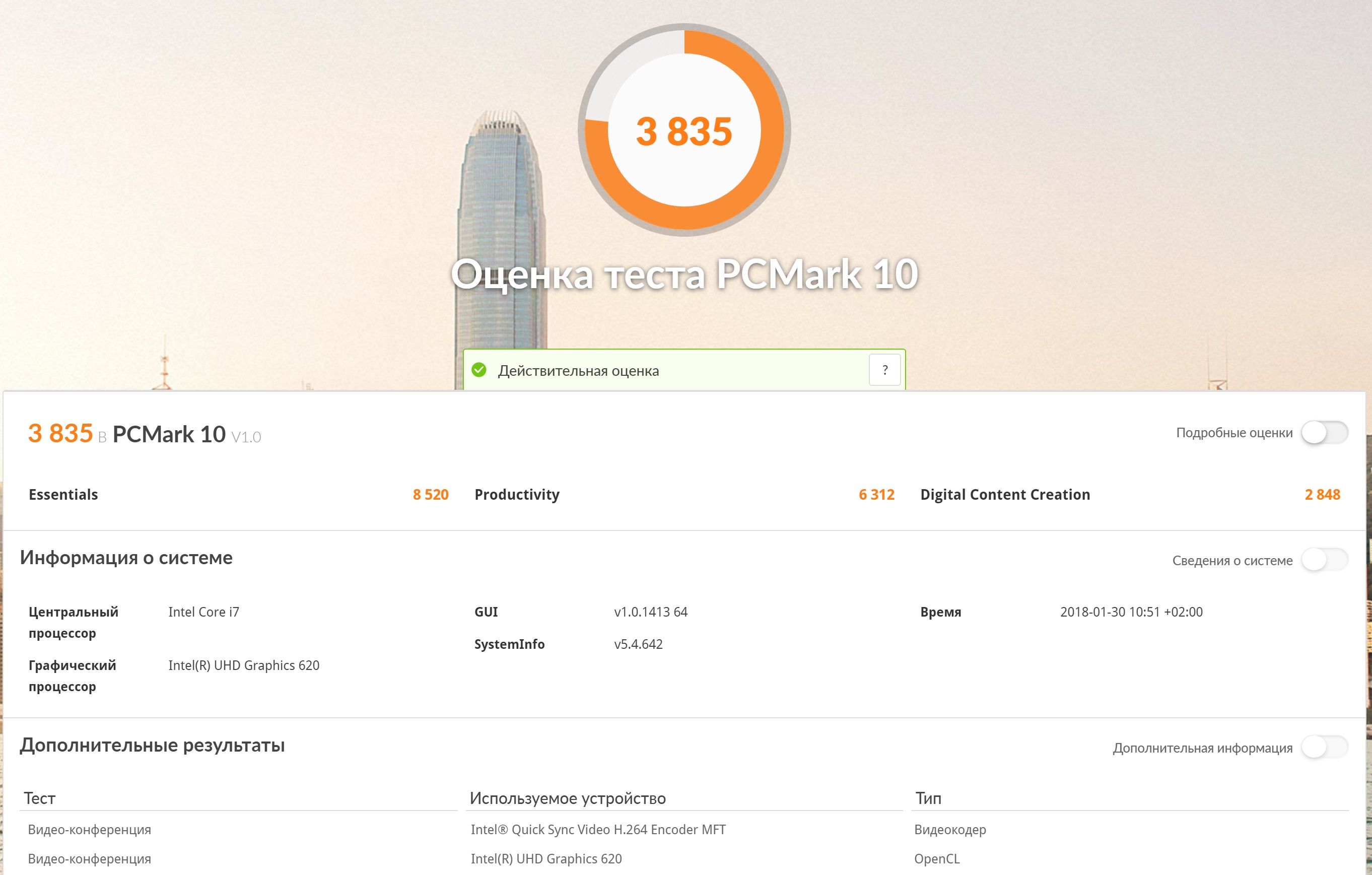
Task: Click the Intel Quick Sync Video H.264 Encoder MFT cell
Action: pos(598,829)
